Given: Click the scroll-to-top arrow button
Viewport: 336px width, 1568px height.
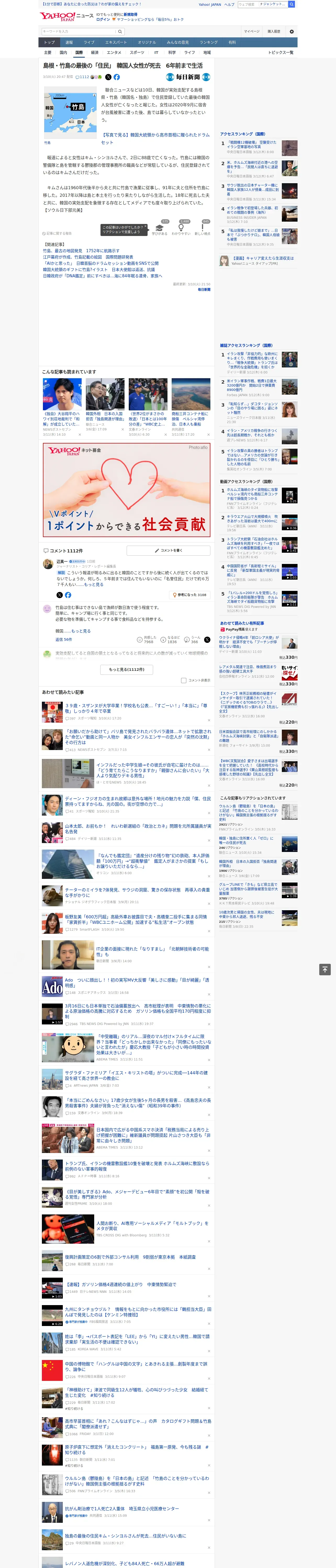Looking at the screenshot, I should pos(325,969).
